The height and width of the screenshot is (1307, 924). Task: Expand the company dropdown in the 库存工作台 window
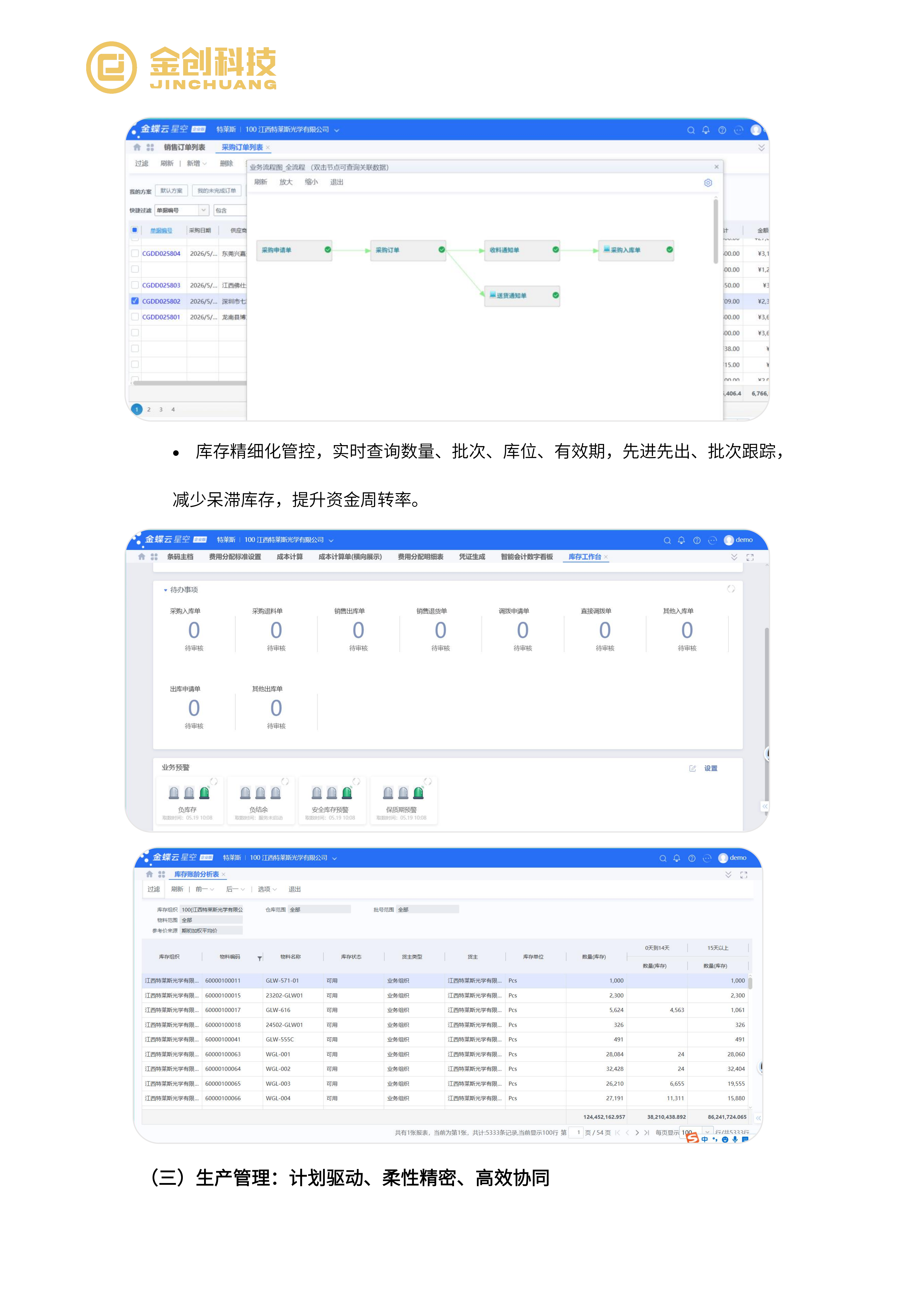coord(331,540)
